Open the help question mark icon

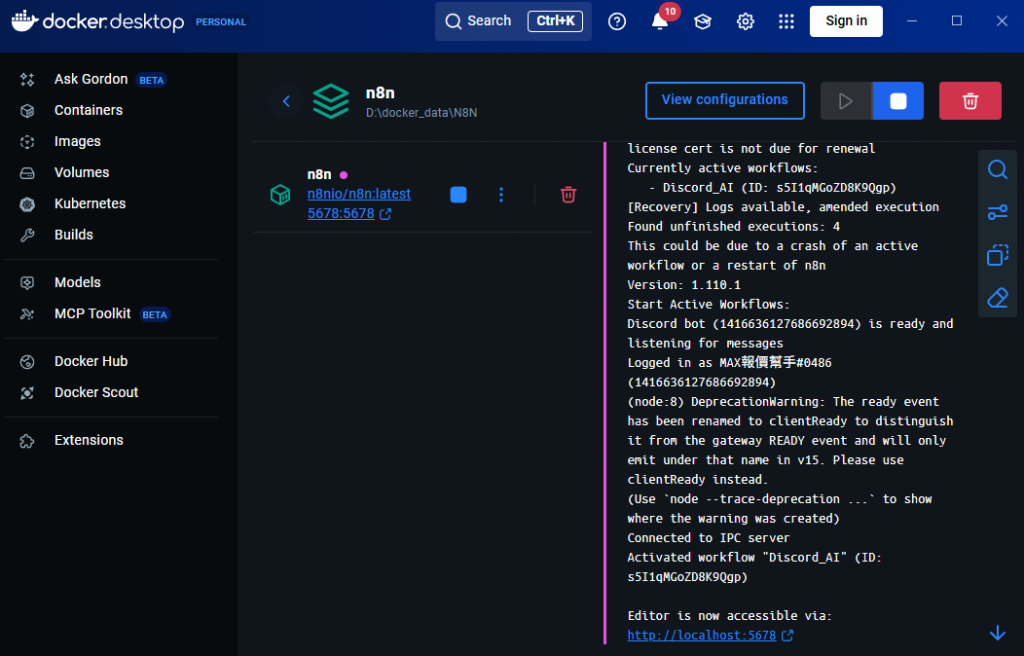coord(616,22)
